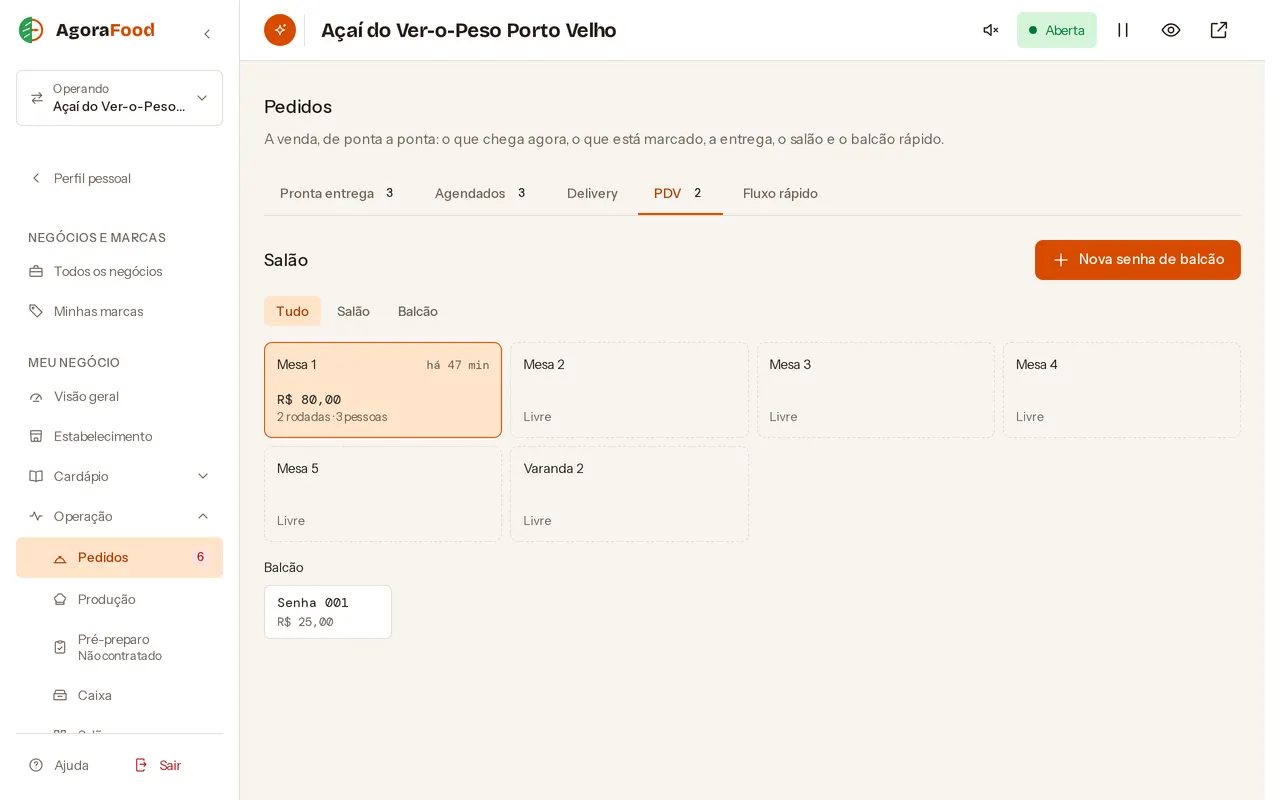Click the Ajuda help link
This screenshot has width=1280, height=800.
59,765
